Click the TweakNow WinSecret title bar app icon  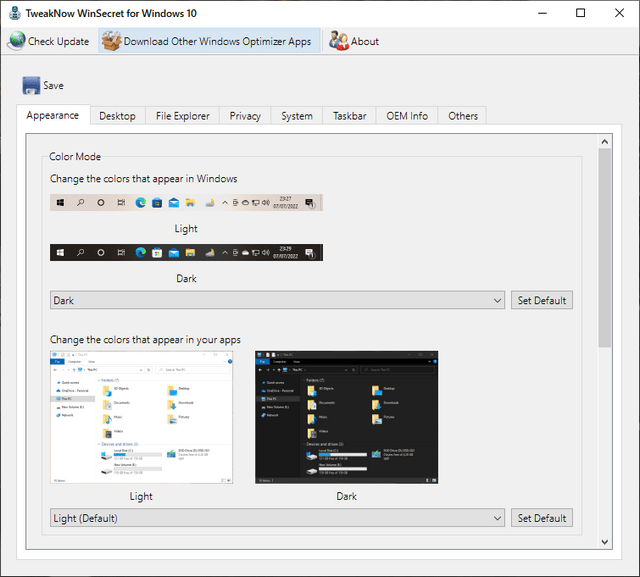point(15,13)
